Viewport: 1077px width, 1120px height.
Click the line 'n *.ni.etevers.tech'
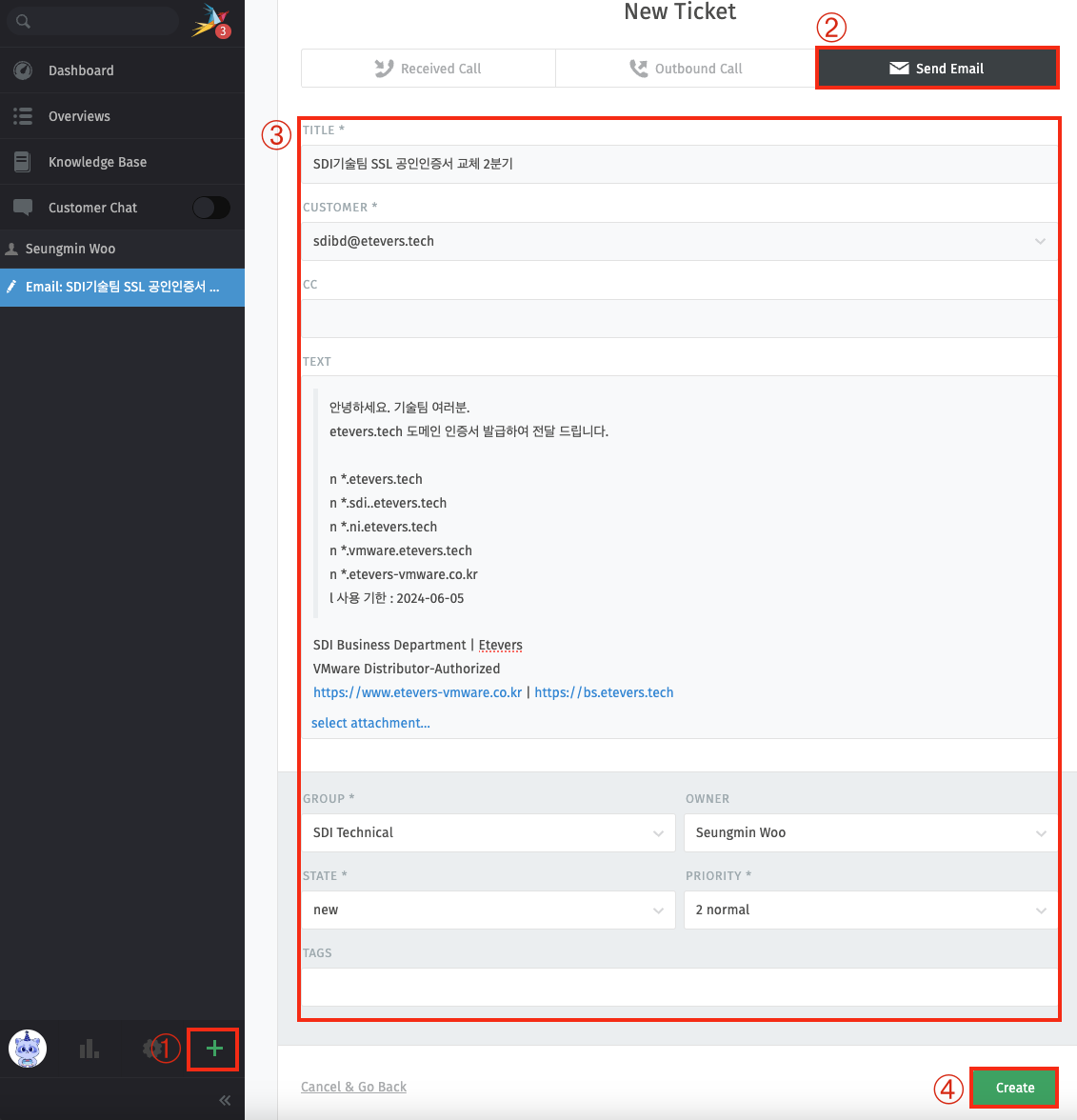(384, 527)
